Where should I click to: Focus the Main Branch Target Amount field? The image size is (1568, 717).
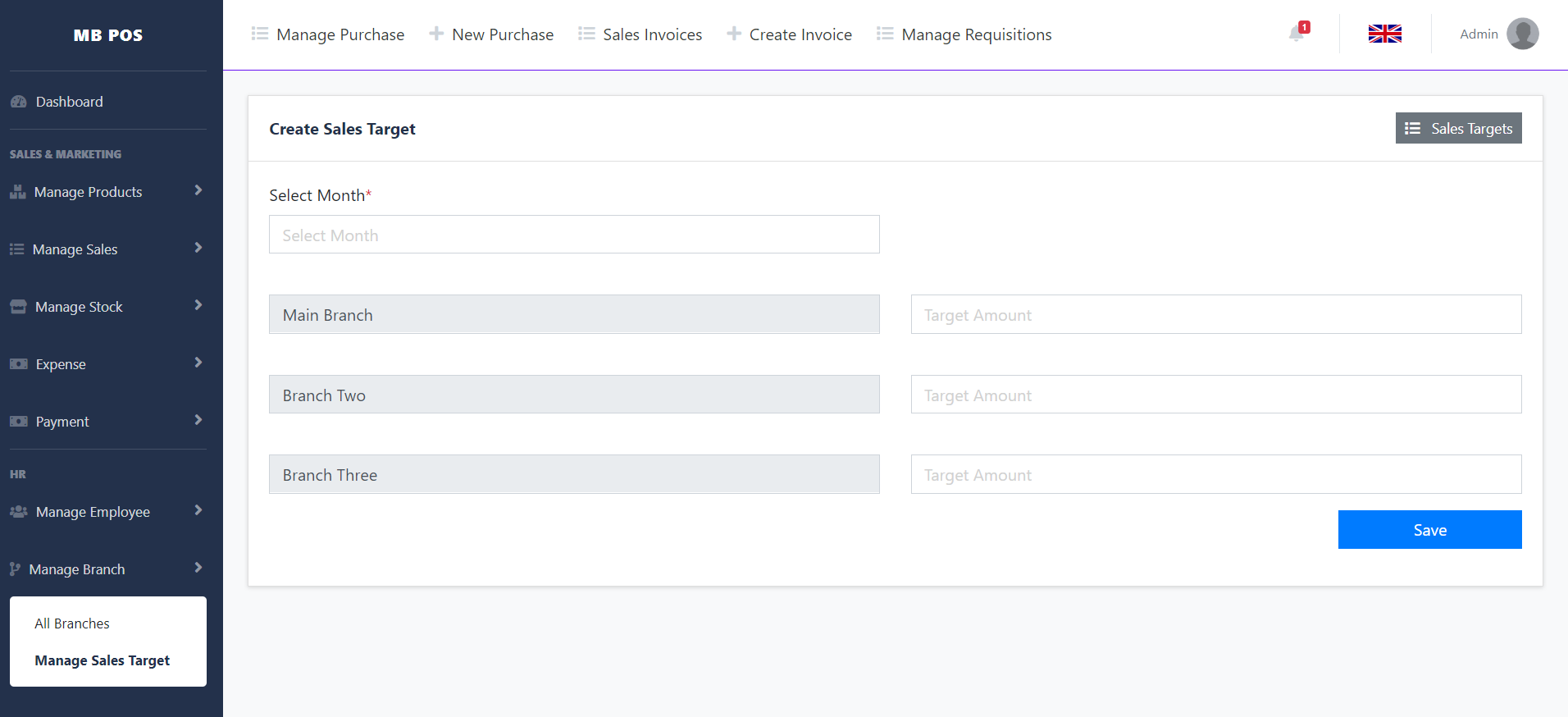(x=1215, y=314)
